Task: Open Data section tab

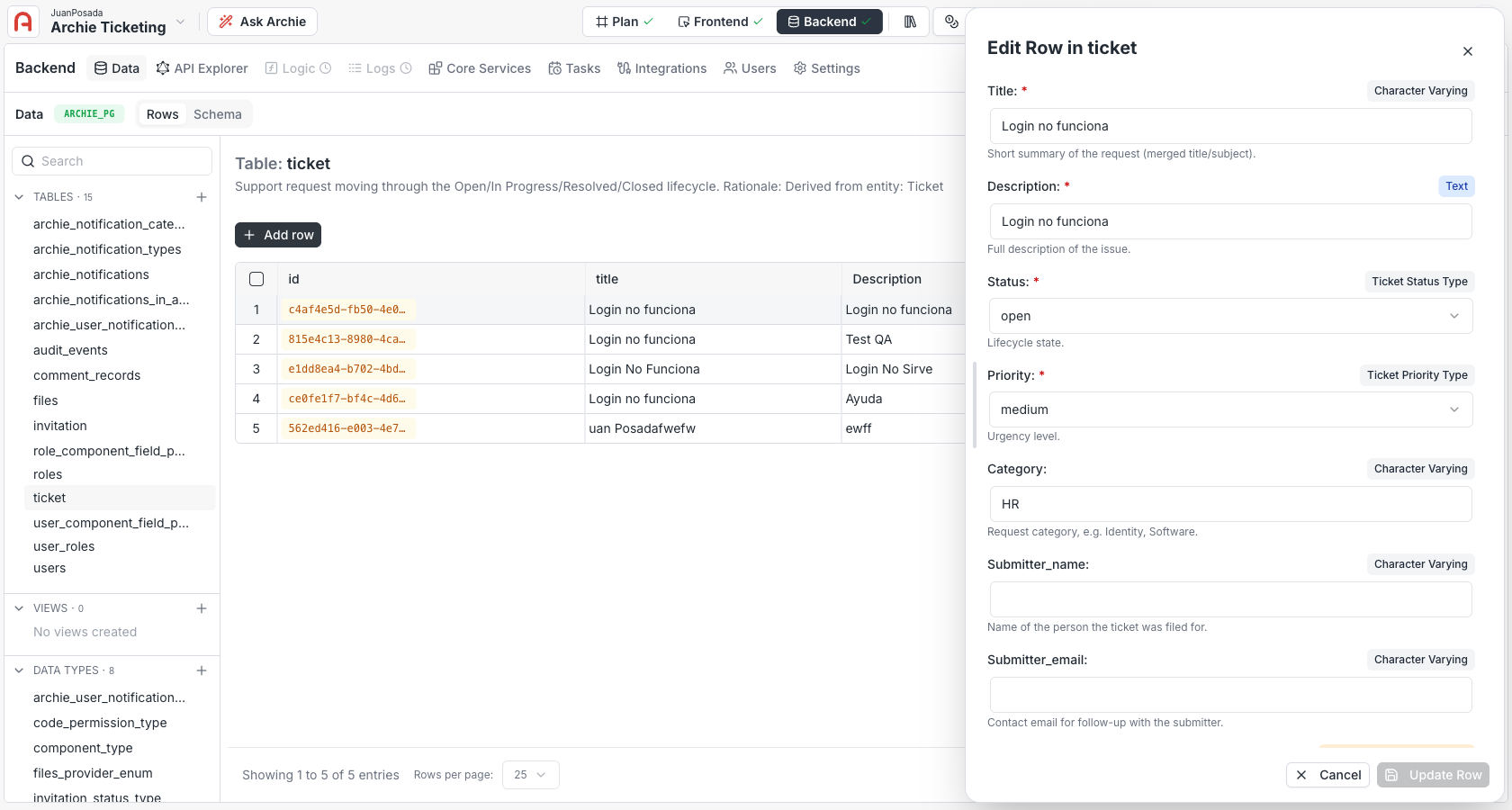Action: click(x=117, y=68)
